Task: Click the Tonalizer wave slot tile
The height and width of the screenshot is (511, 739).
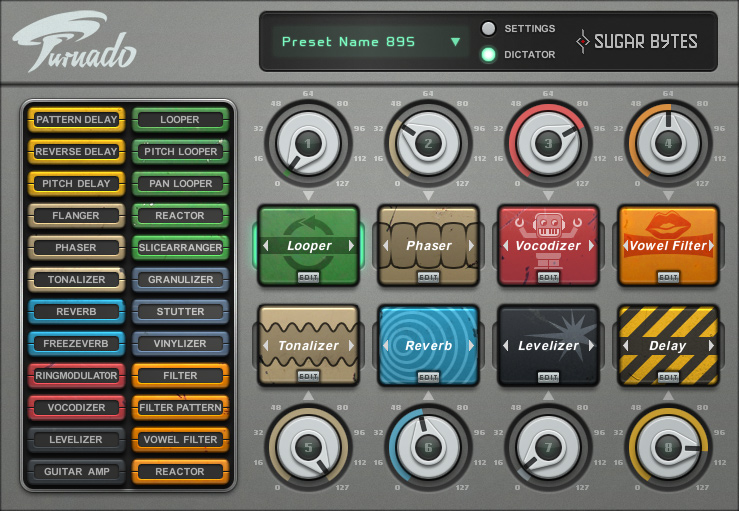Action: [x=309, y=345]
